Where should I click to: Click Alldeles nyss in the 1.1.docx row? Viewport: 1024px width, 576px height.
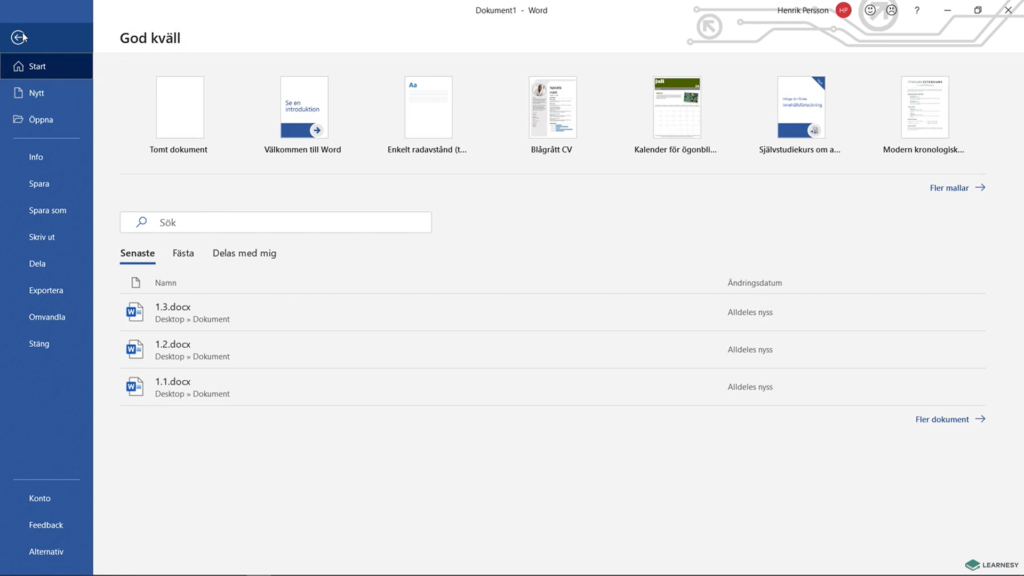tap(750, 387)
